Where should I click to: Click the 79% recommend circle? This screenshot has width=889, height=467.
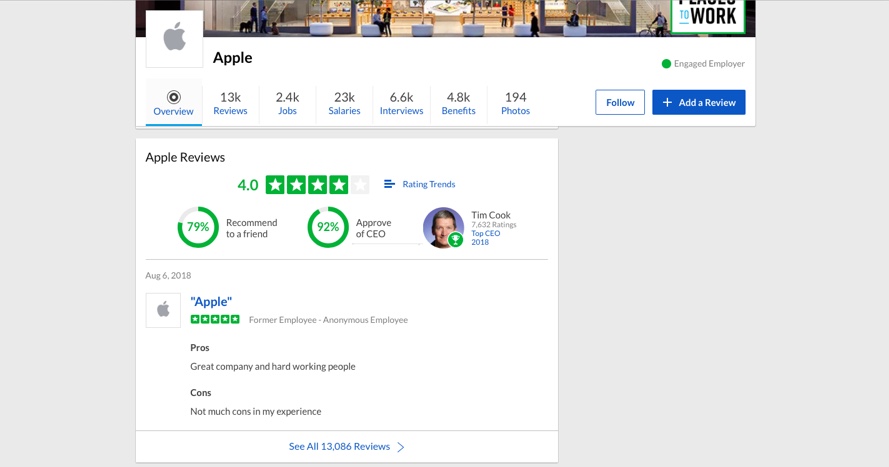point(198,227)
